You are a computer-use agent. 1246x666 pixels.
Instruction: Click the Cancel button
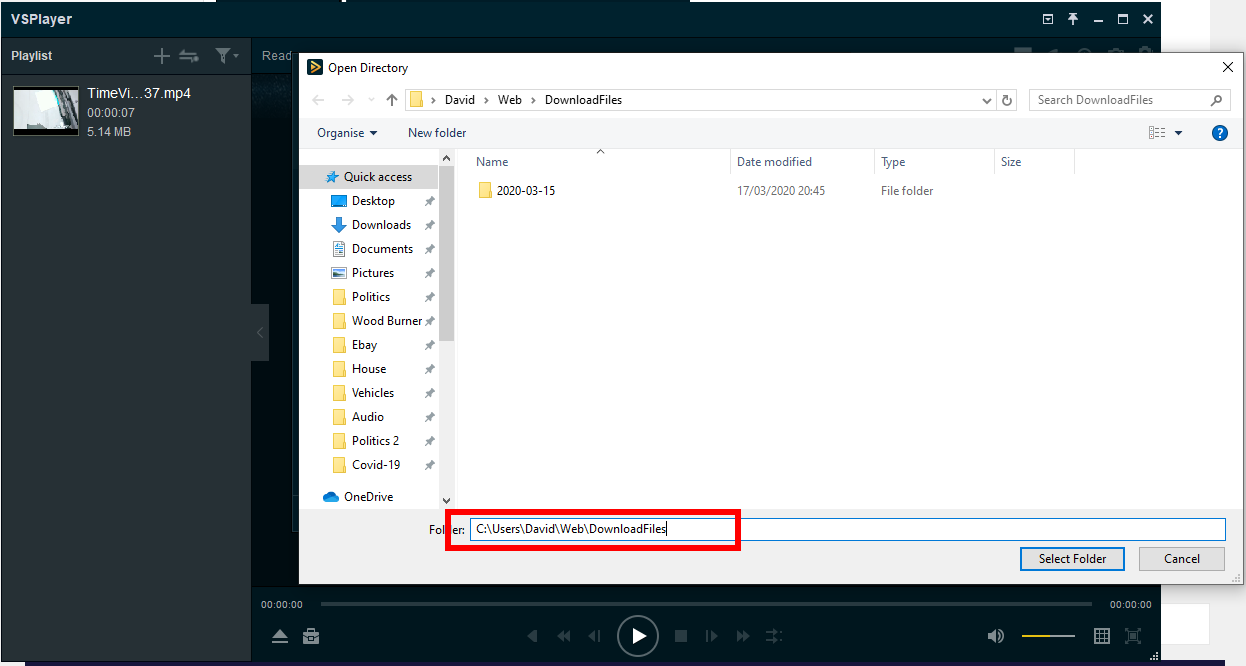(1181, 559)
